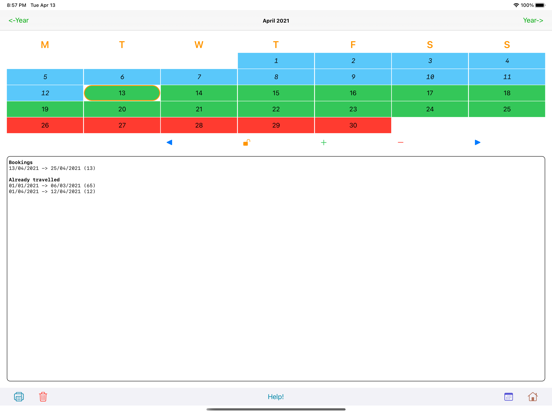This screenshot has height=414, width=552.
Task: Return home with the house icon
Action: 533,397
